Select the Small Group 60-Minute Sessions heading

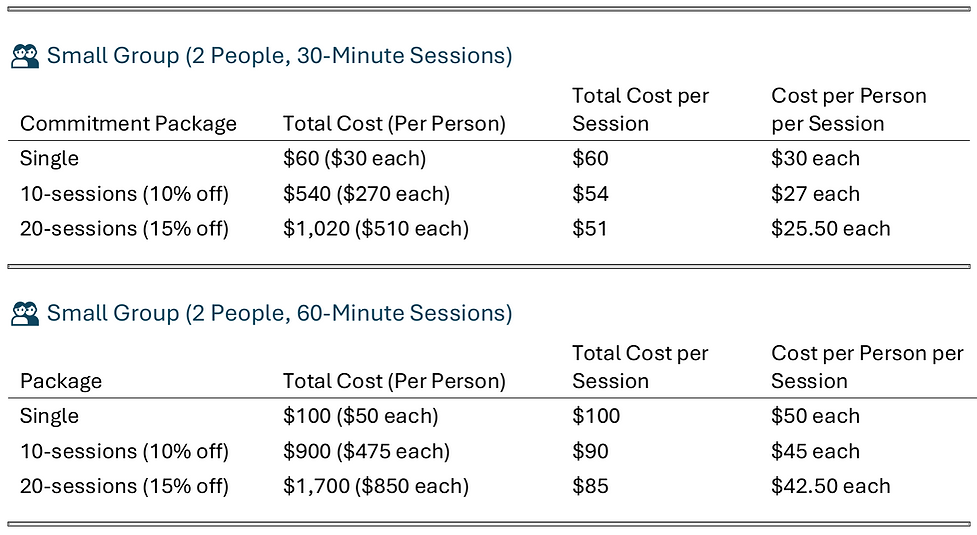(279, 313)
